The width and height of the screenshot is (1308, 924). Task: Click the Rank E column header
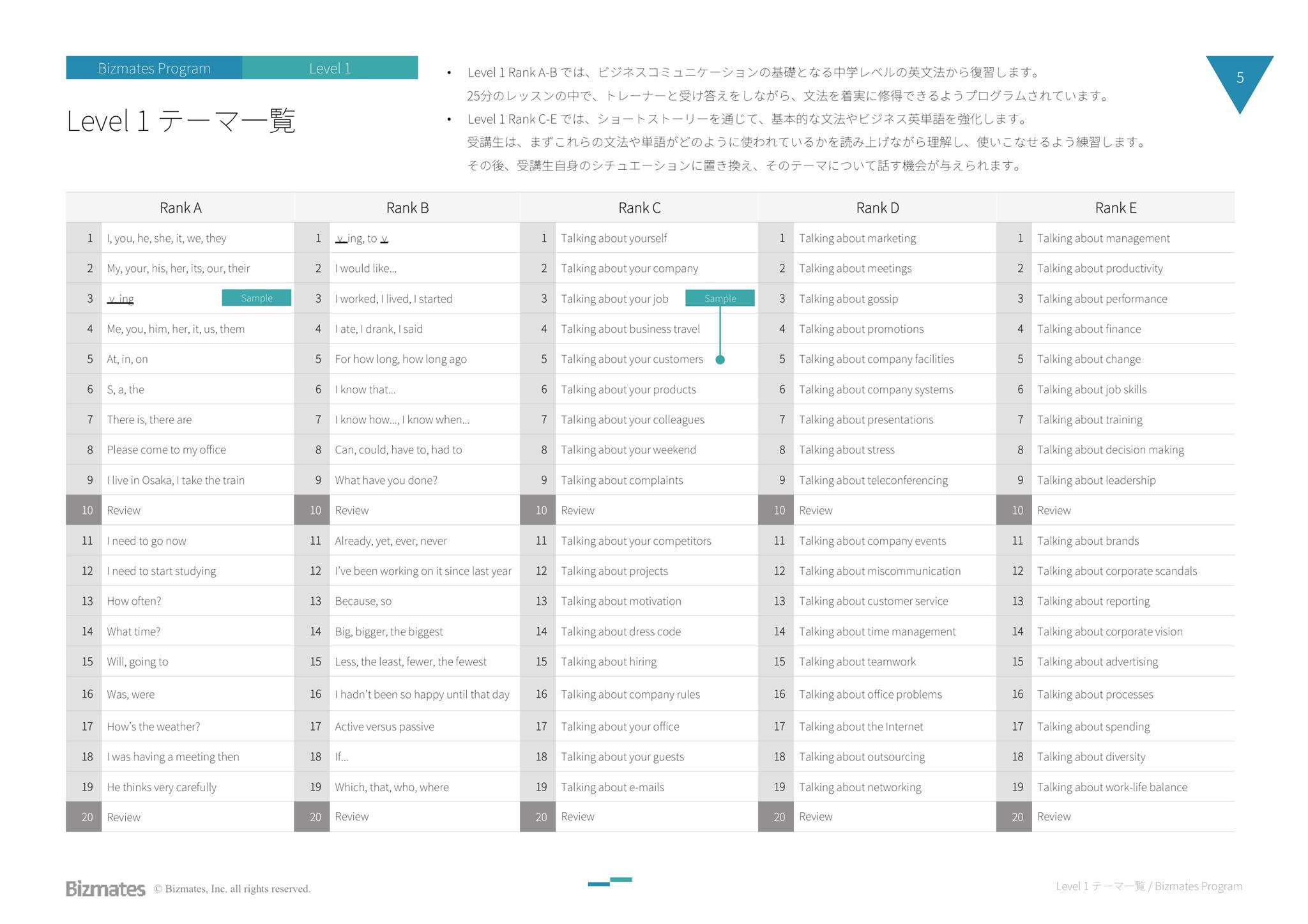point(1115,208)
